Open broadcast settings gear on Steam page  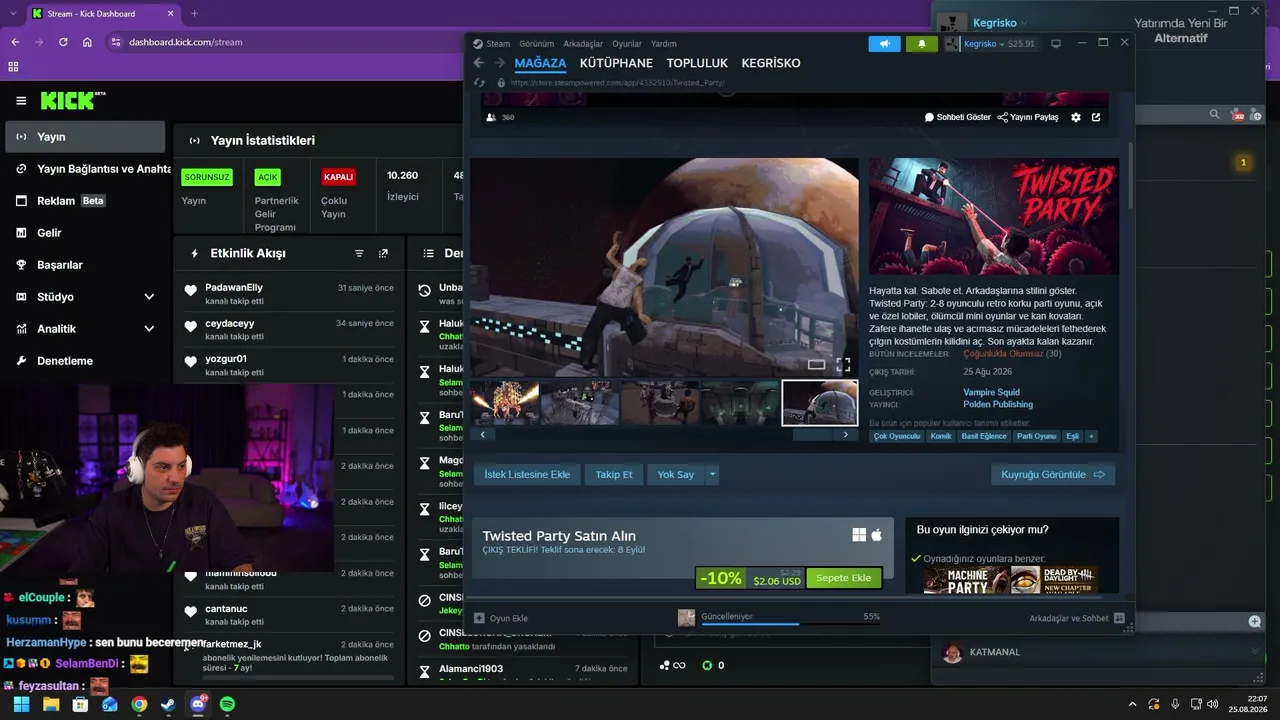(x=1076, y=117)
